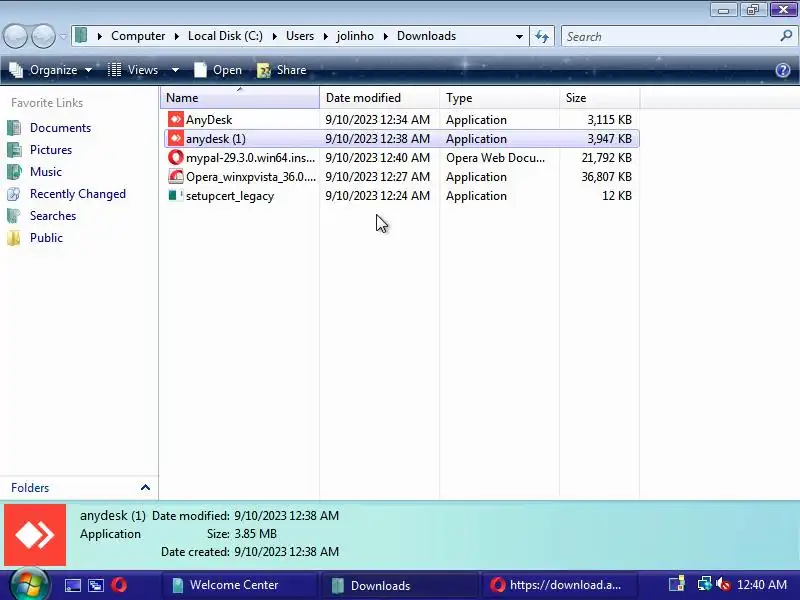Screen dimensions: 800x600
Task: Minimize the Downloads window
Action: pos(723,10)
